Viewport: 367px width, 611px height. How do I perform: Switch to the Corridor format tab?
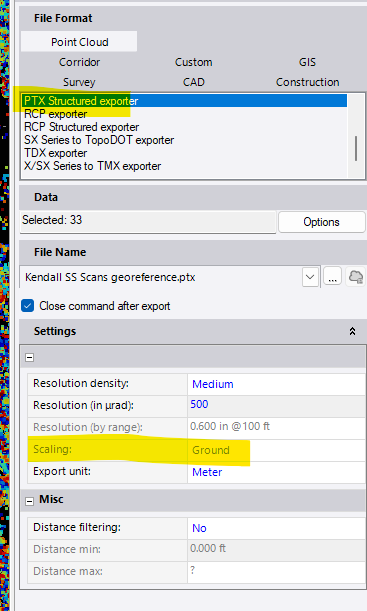pyautogui.click(x=79, y=62)
